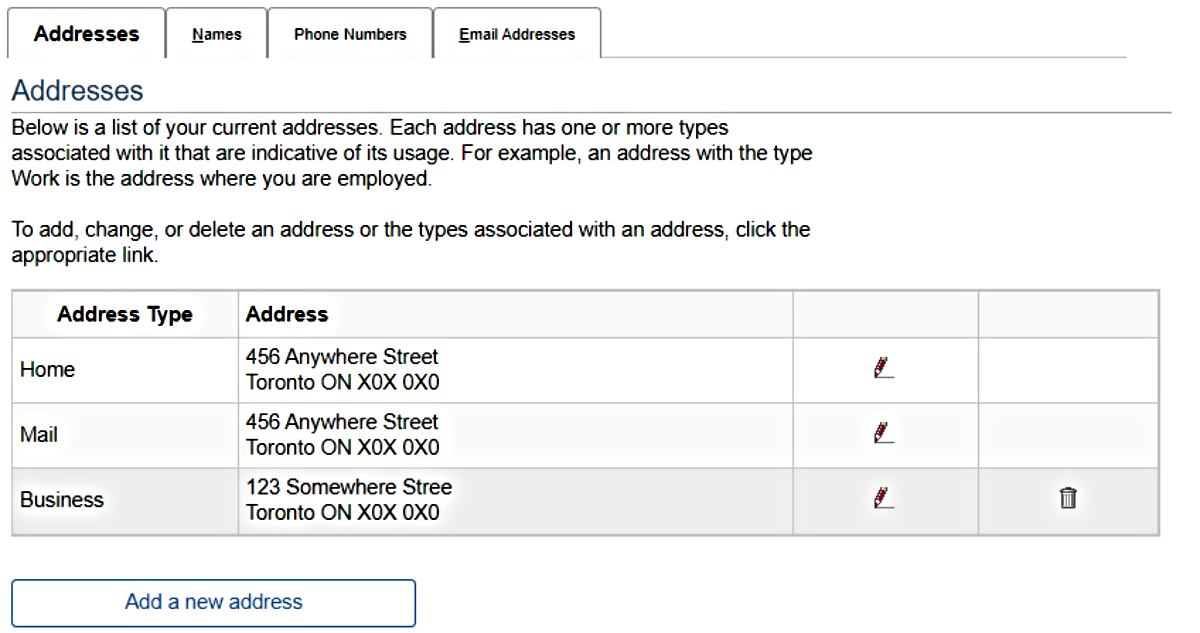Open the Phone Numbers tab

pyautogui.click(x=350, y=34)
